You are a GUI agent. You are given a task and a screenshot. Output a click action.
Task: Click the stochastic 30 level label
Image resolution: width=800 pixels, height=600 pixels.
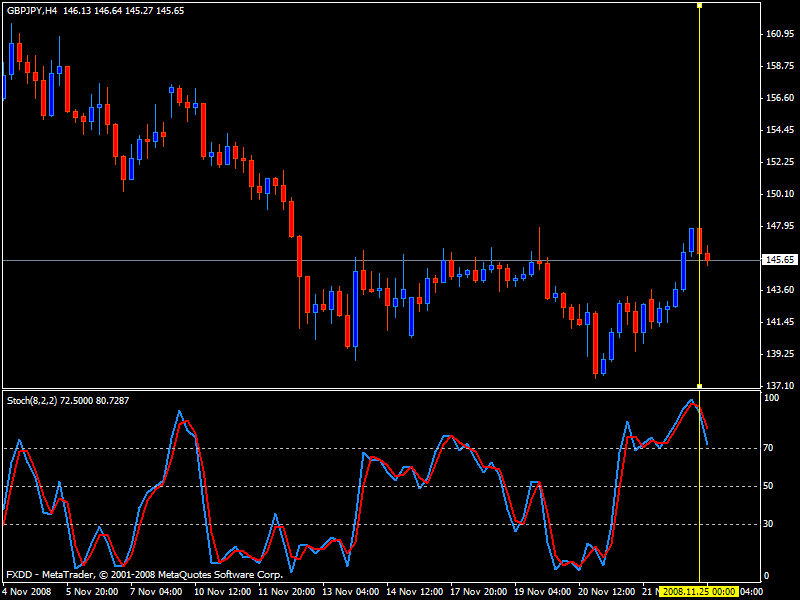768,524
